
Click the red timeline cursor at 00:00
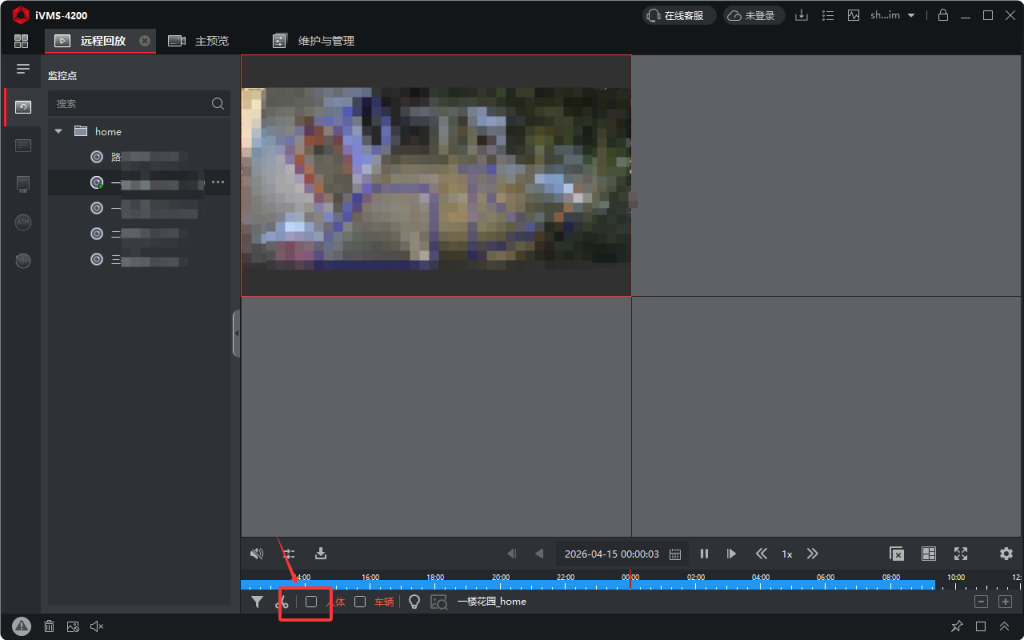(x=630, y=580)
